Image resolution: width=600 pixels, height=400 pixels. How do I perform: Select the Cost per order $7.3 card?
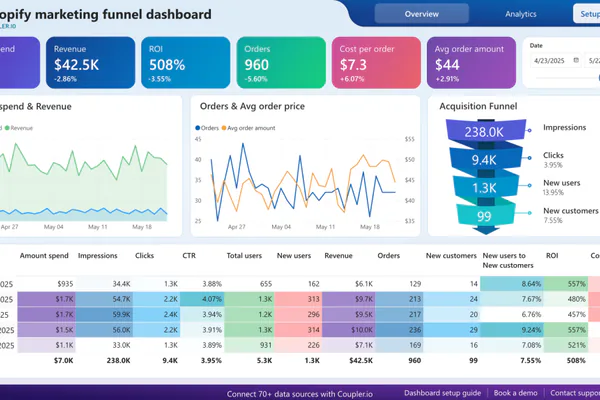(376, 63)
